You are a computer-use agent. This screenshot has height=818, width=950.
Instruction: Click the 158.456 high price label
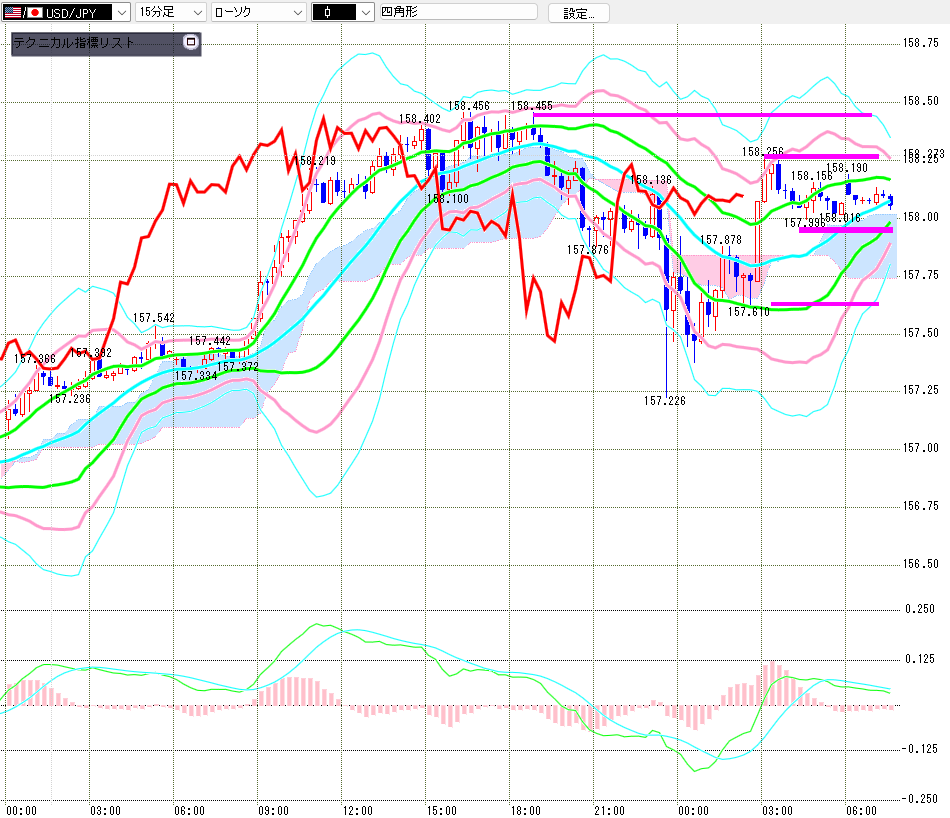pyautogui.click(x=469, y=106)
